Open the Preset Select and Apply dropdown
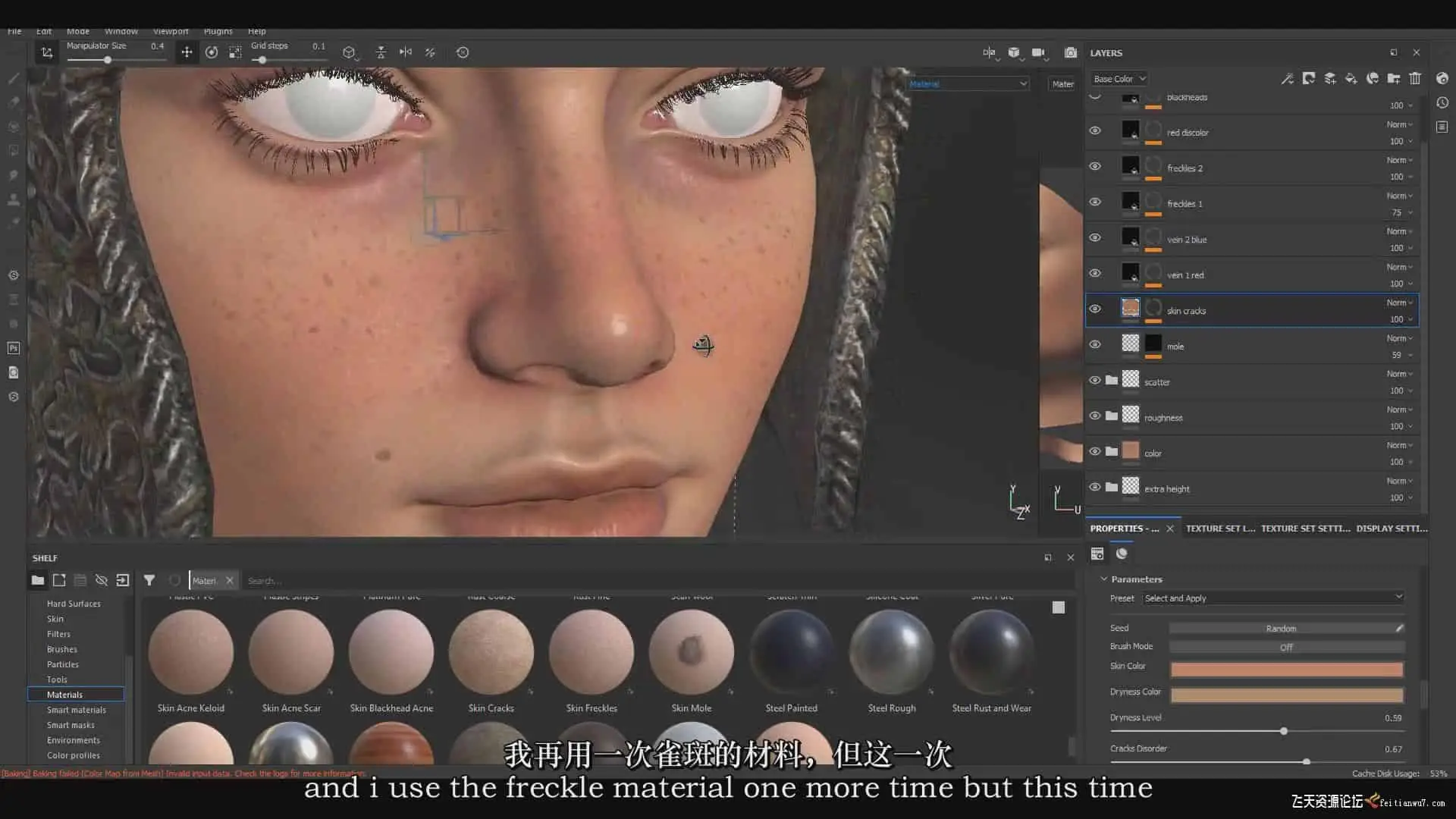 [x=1272, y=598]
